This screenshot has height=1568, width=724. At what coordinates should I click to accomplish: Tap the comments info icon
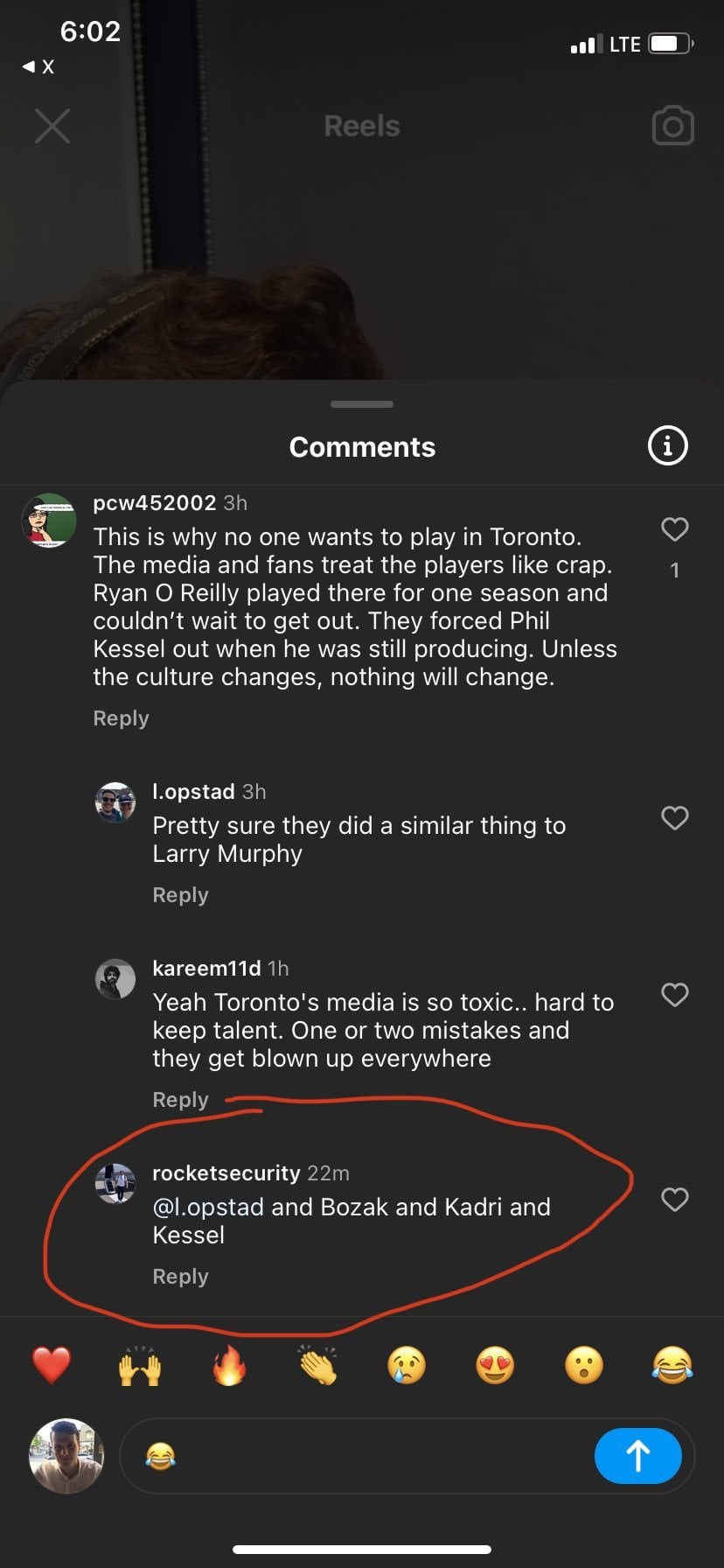(x=667, y=446)
